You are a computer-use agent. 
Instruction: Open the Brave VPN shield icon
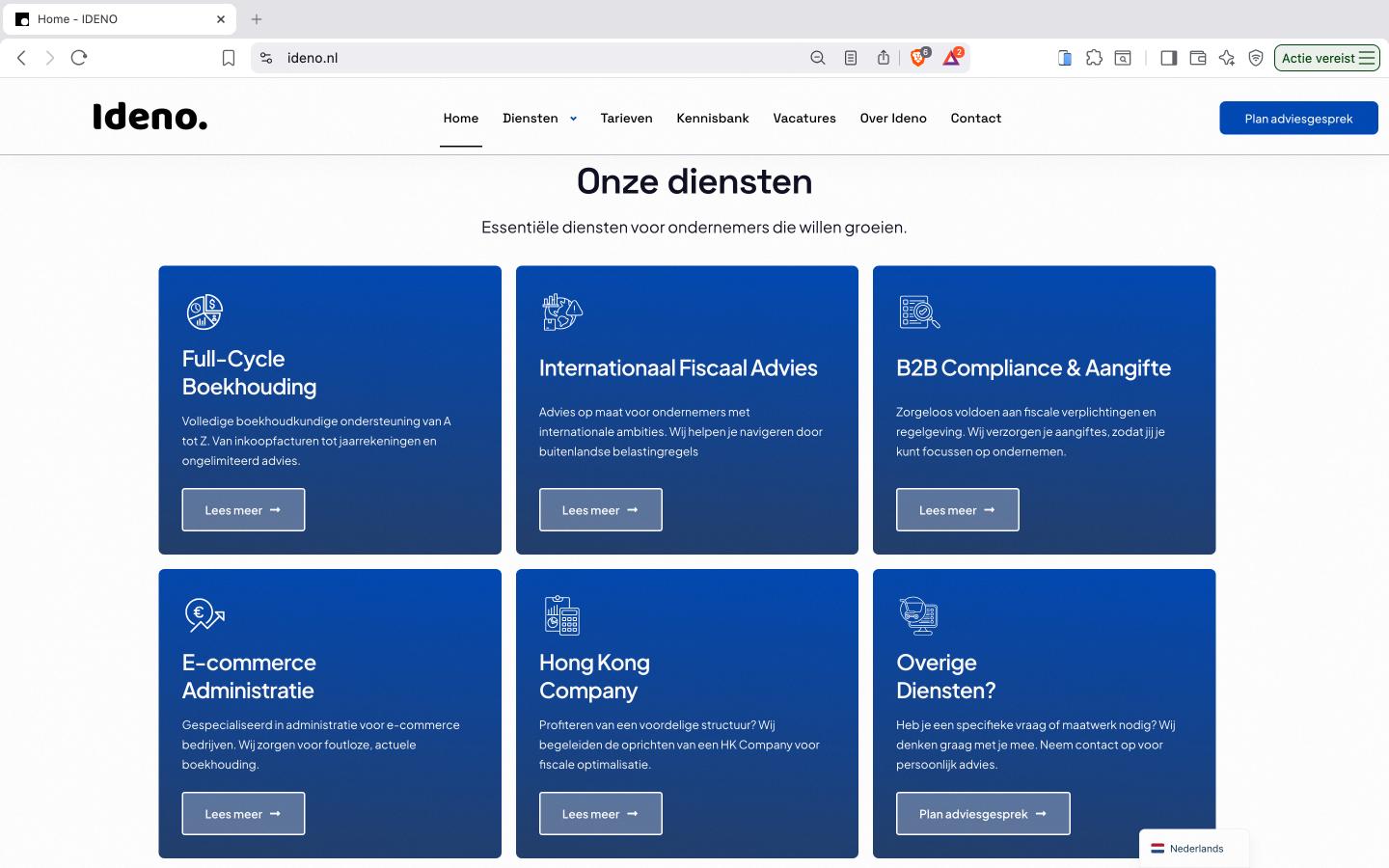click(1255, 58)
